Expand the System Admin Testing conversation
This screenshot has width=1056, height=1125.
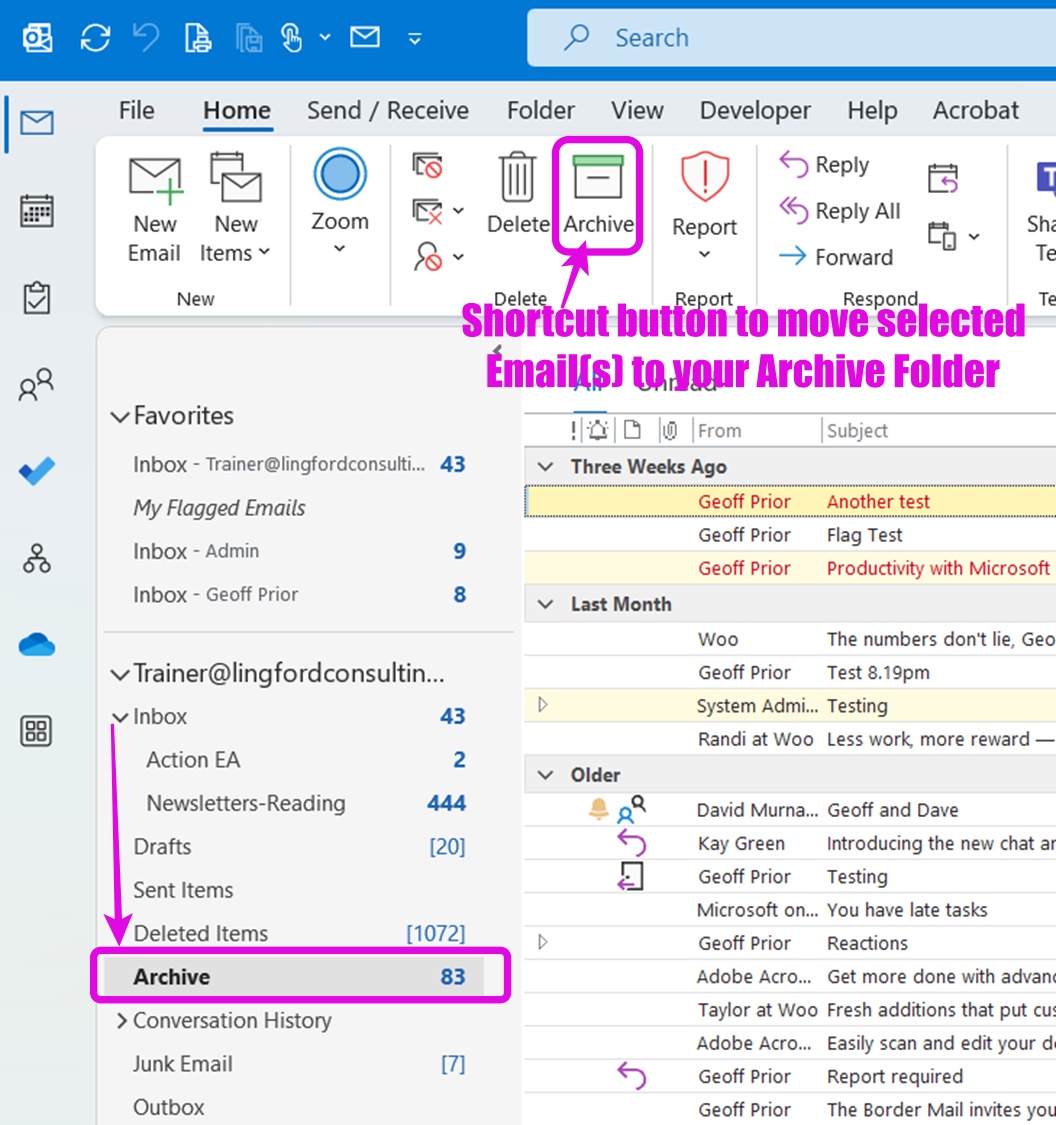tap(544, 705)
